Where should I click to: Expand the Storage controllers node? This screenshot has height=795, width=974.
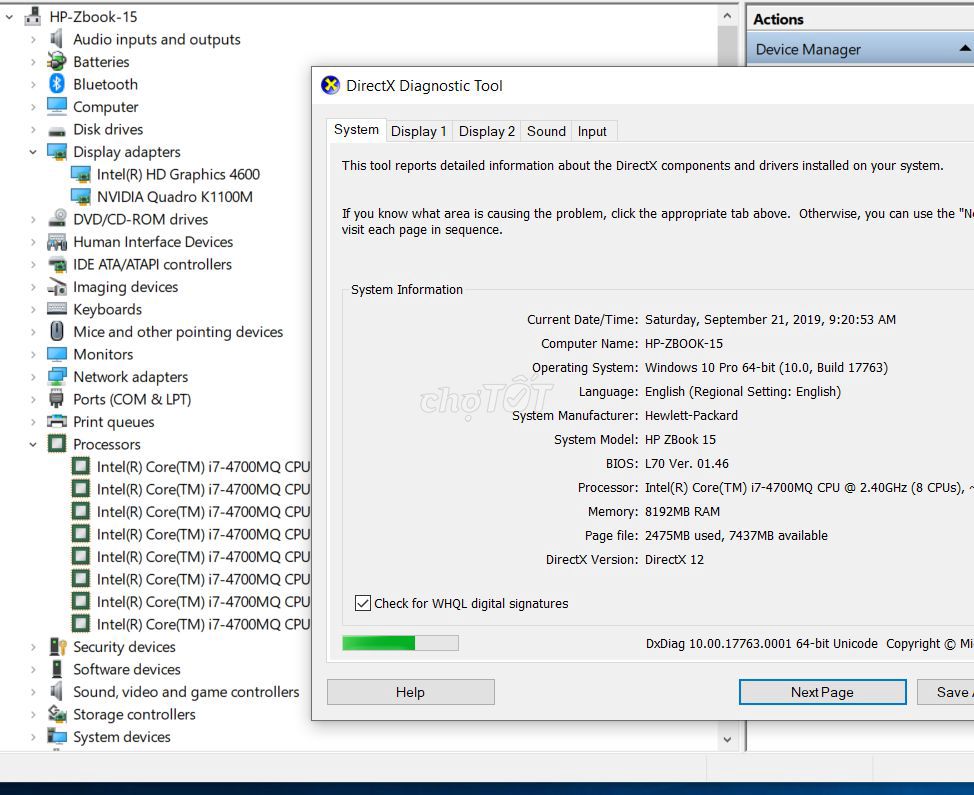point(33,714)
